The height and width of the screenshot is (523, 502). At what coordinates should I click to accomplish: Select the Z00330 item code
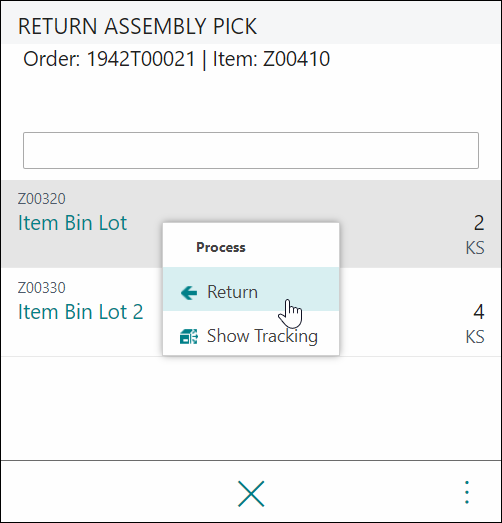pos(42,288)
